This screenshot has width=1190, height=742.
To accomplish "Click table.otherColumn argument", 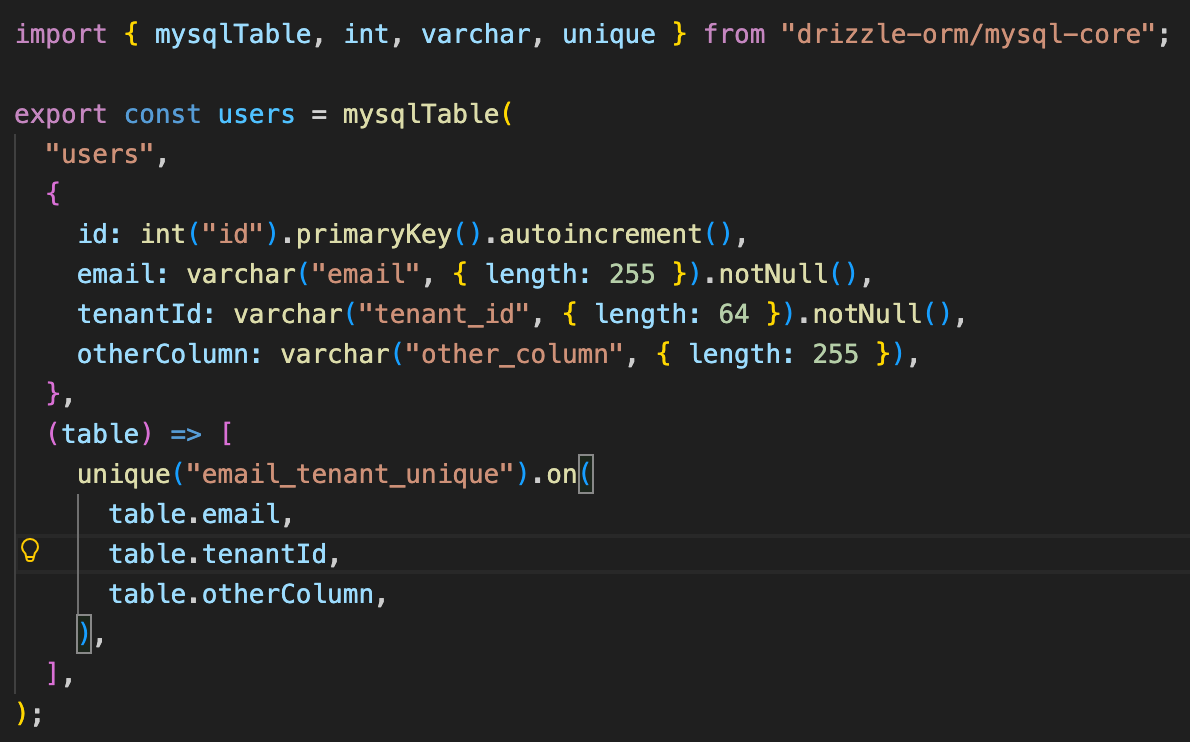I will pyautogui.click(x=242, y=594).
